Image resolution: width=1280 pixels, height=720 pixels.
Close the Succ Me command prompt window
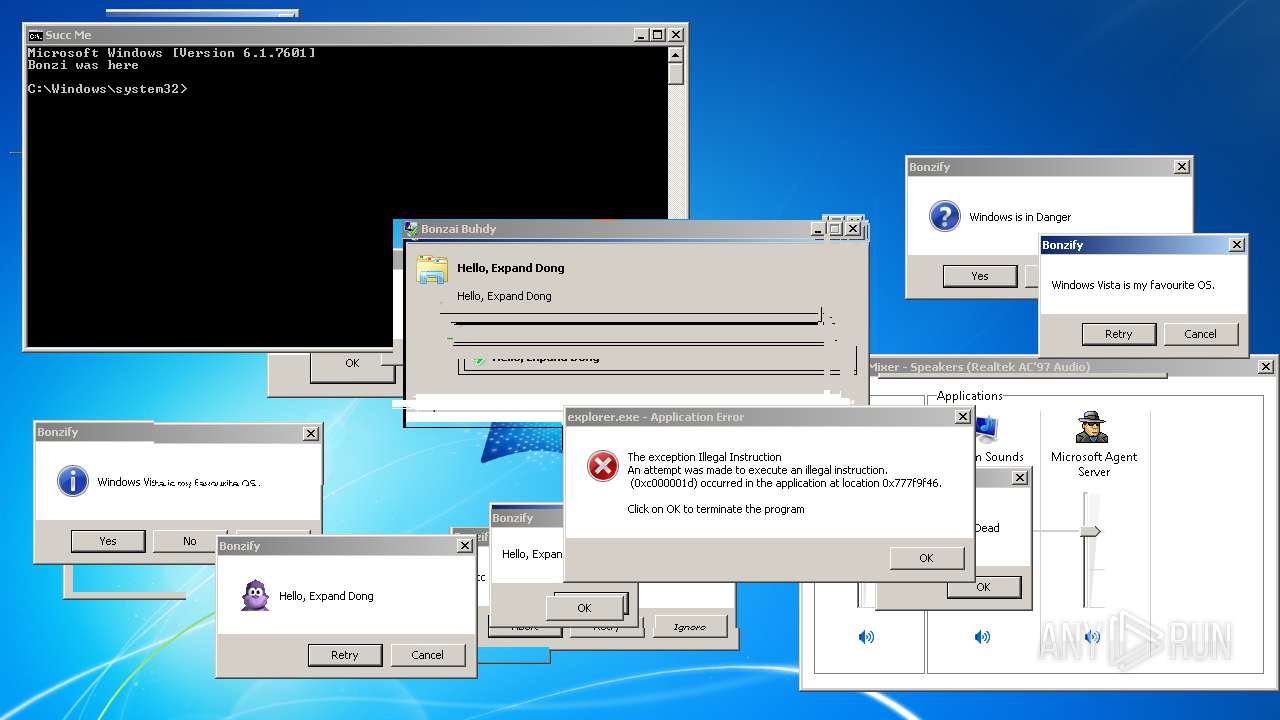[676, 35]
